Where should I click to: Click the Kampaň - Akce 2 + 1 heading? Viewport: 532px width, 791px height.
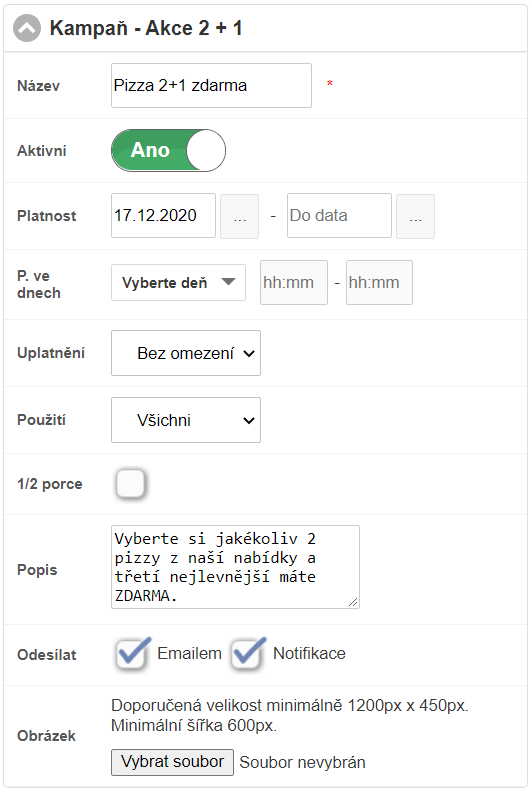[146, 28]
